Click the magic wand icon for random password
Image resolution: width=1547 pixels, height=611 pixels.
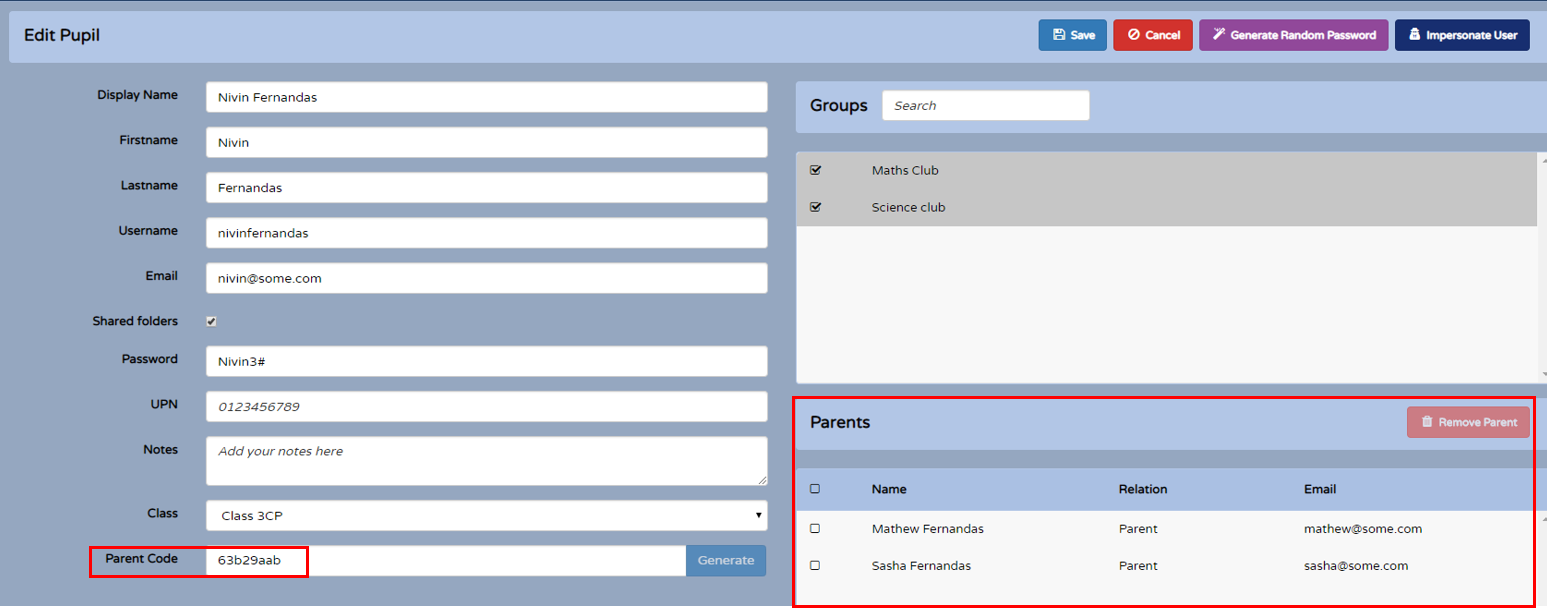[x=1218, y=34]
